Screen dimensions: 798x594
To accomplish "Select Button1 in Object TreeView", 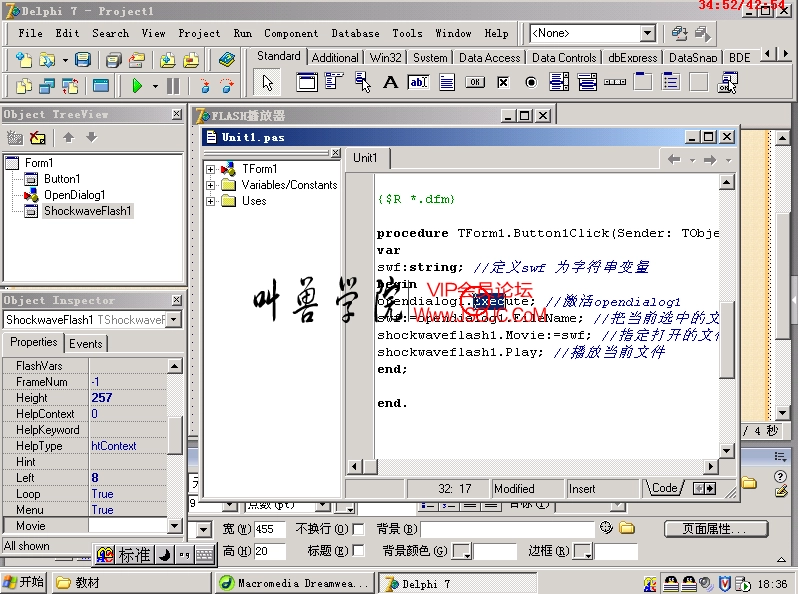I will [x=62, y=179].
